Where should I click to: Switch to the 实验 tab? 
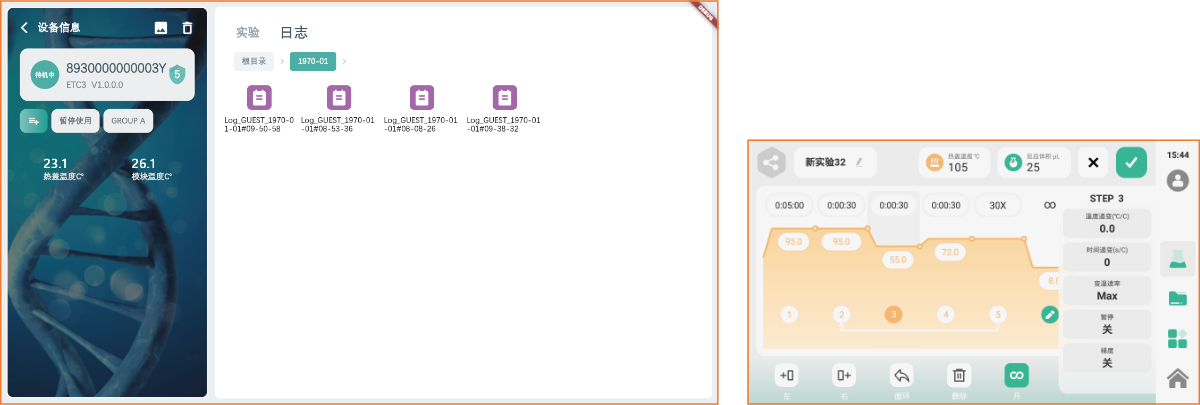[x=247, y=32]
